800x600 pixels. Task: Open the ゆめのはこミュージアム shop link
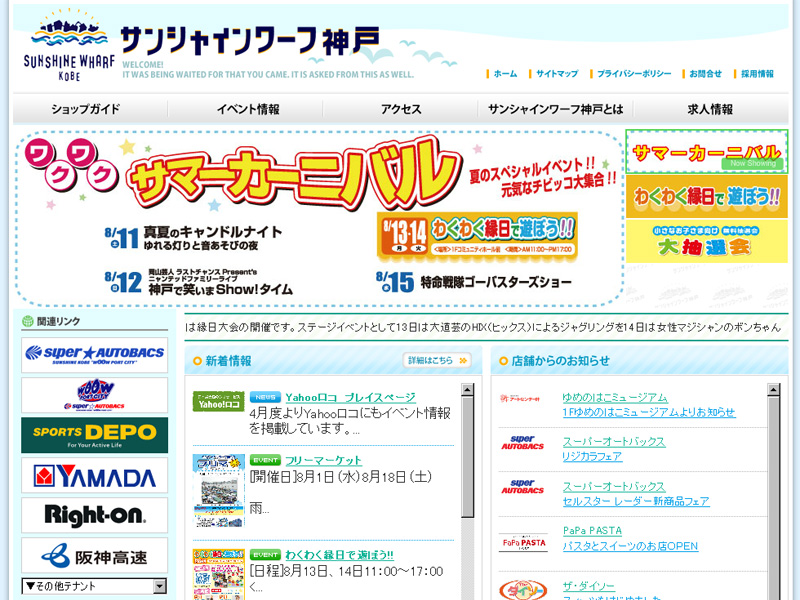pos(615,397)
